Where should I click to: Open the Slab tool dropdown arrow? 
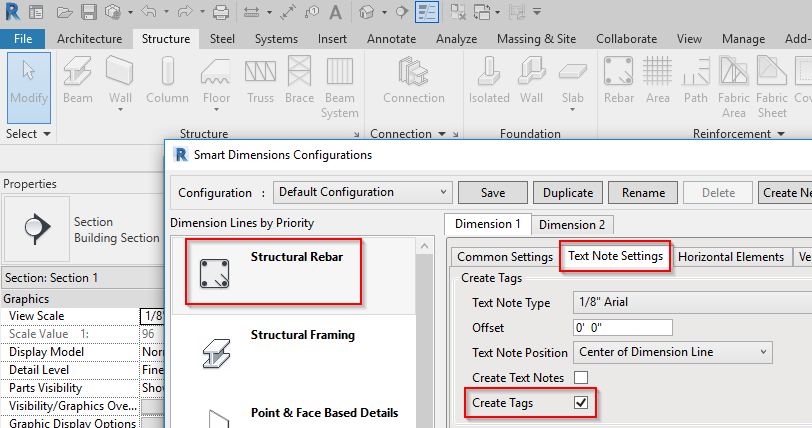point(572,110)
